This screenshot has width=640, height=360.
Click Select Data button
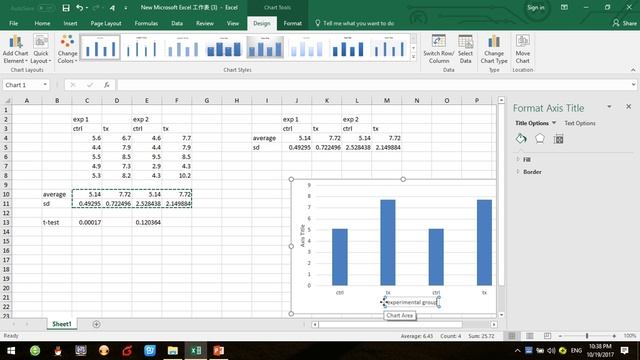[465, 49]
